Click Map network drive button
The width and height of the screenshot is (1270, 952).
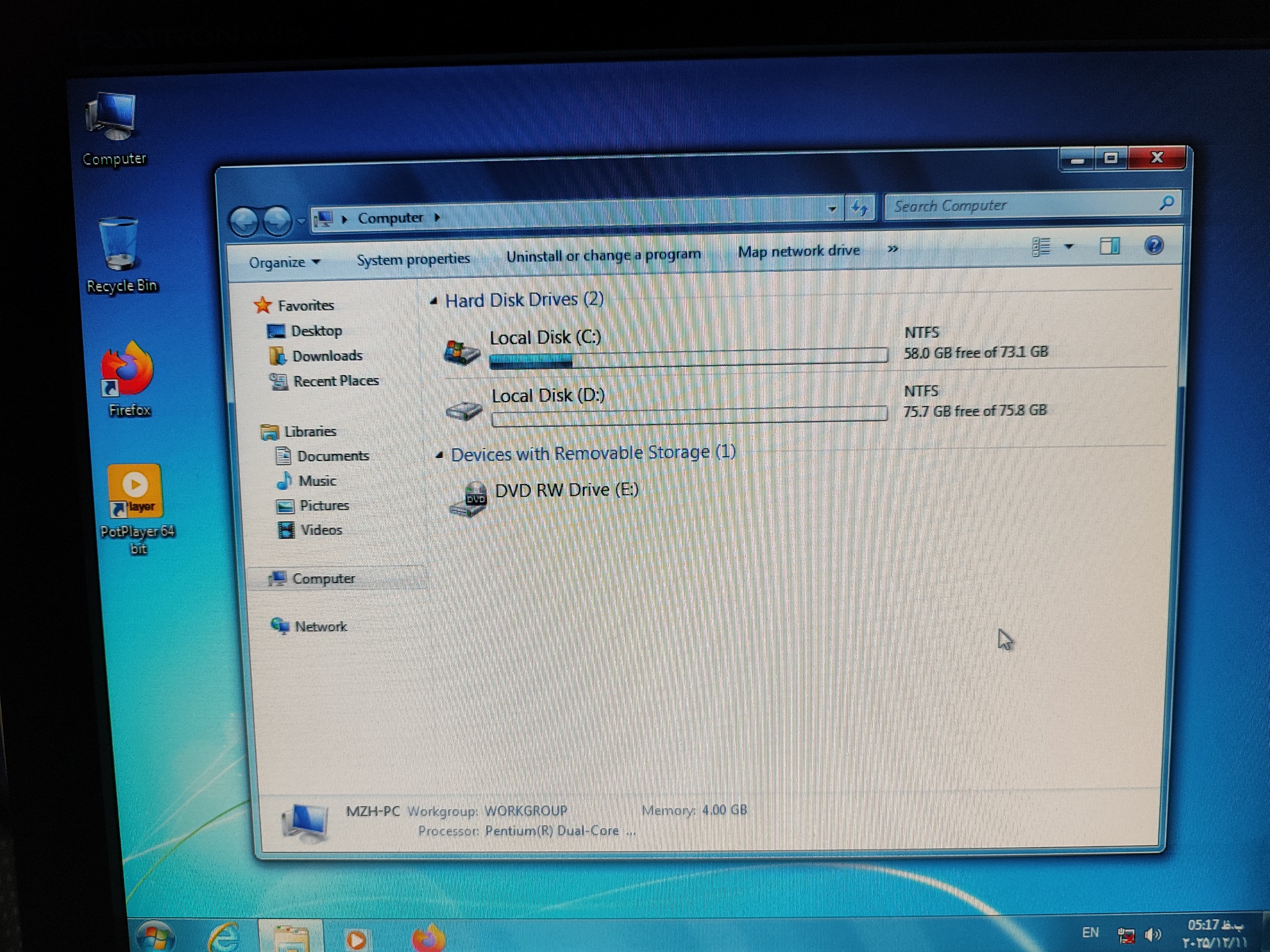(x=798, y=251)
